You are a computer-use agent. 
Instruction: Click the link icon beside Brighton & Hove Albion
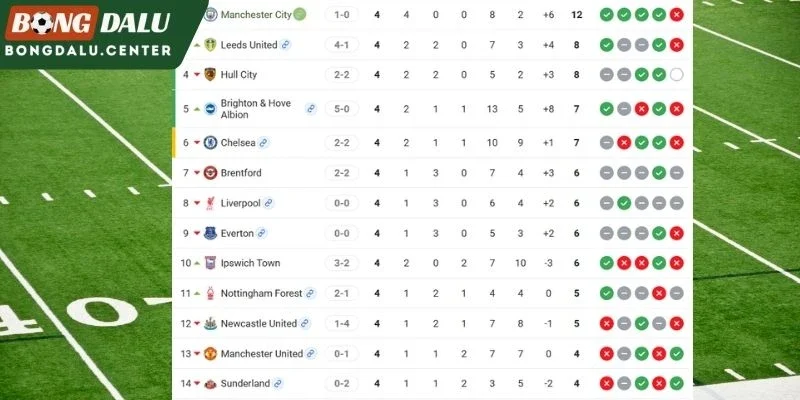coord(311,109)
